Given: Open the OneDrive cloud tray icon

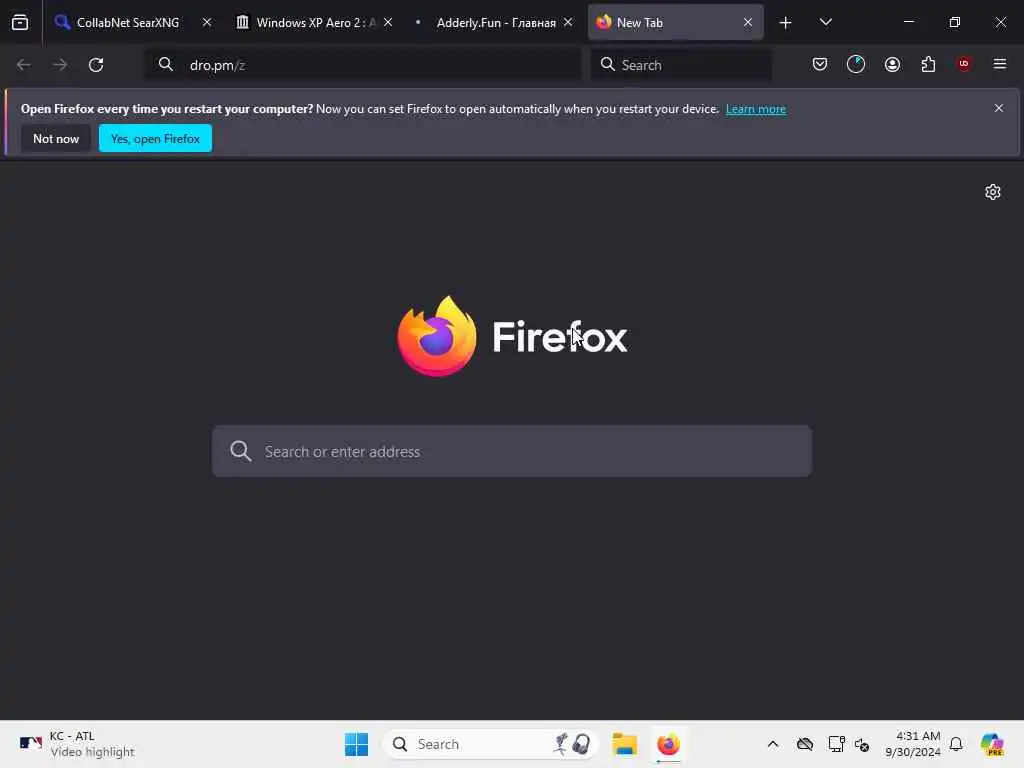Looking at the screenshot, I should (805, 744).
